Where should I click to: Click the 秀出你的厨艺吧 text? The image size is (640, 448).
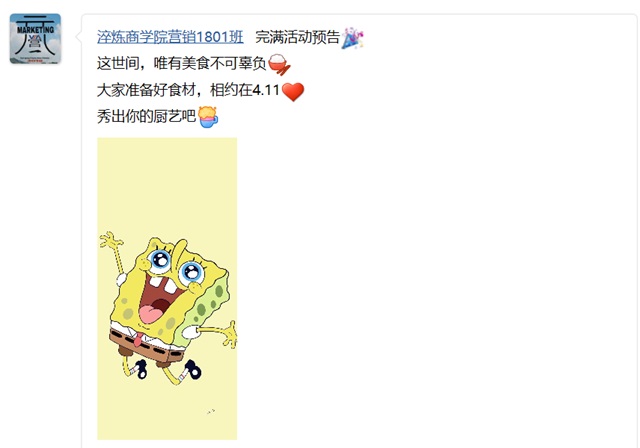click(147, 117)
